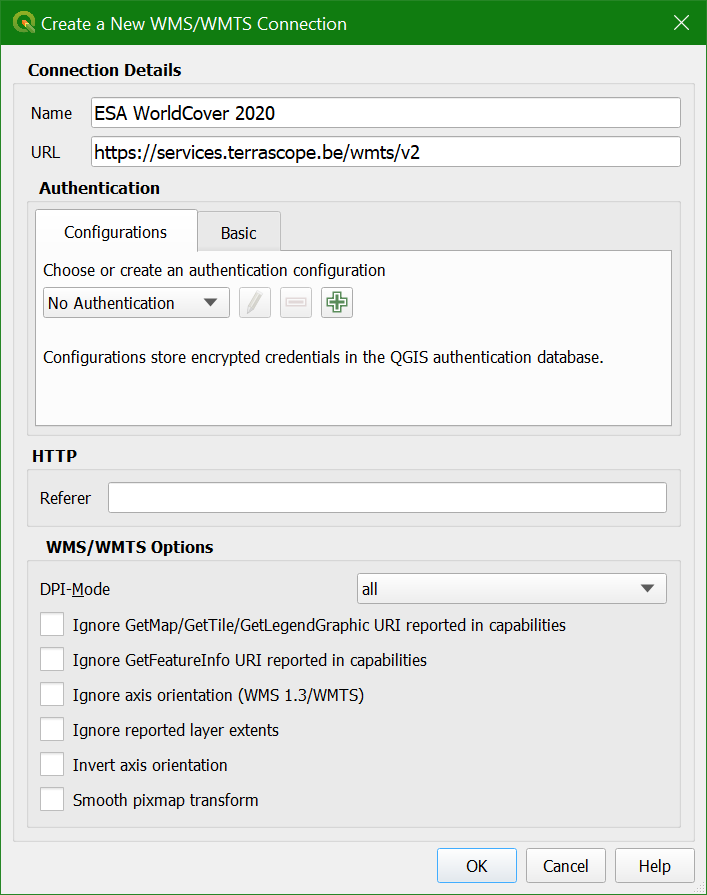Add a new authentication configuration with the plus icon
The image size is (707, 895).
click(337, 303)
